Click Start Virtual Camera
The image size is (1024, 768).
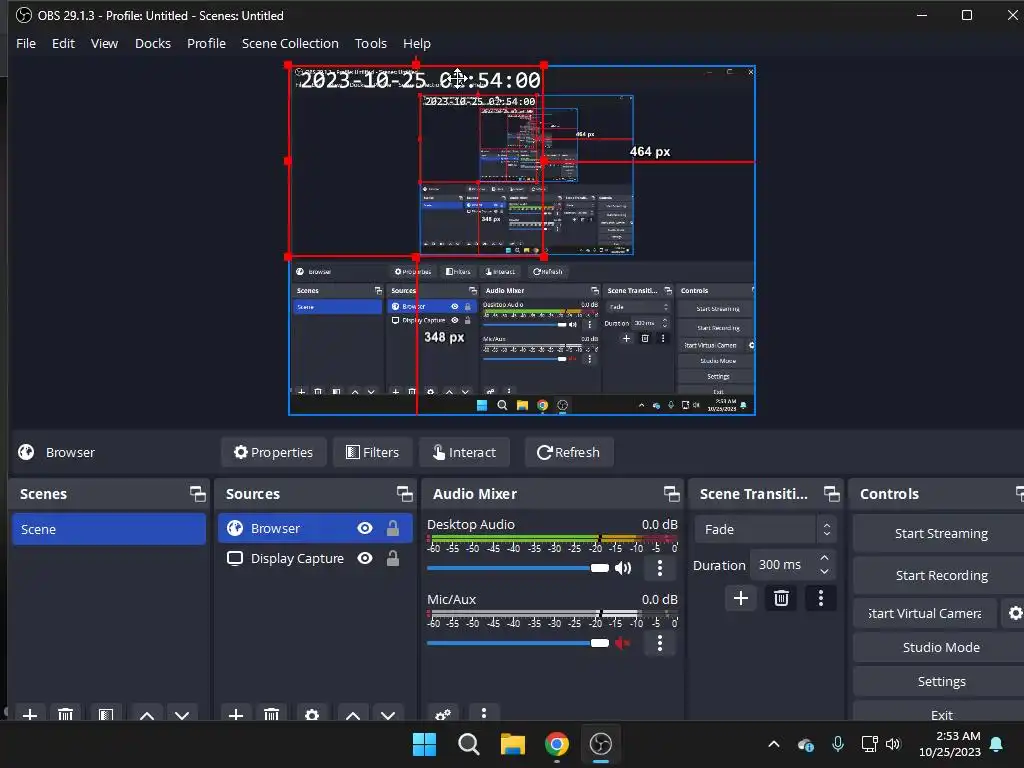pos(925,613)
